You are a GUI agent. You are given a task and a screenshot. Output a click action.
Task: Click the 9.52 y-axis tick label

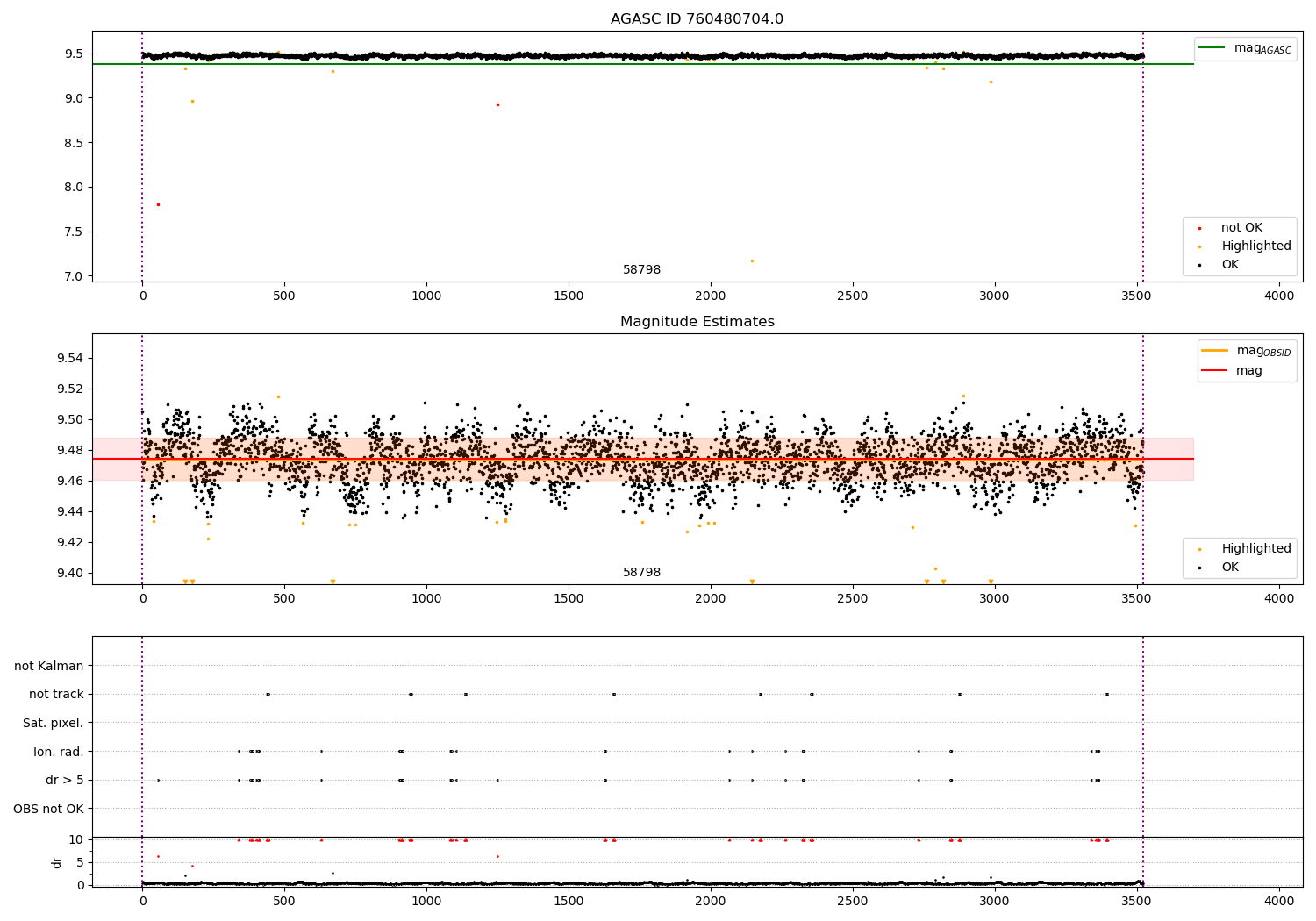[70, 389]
